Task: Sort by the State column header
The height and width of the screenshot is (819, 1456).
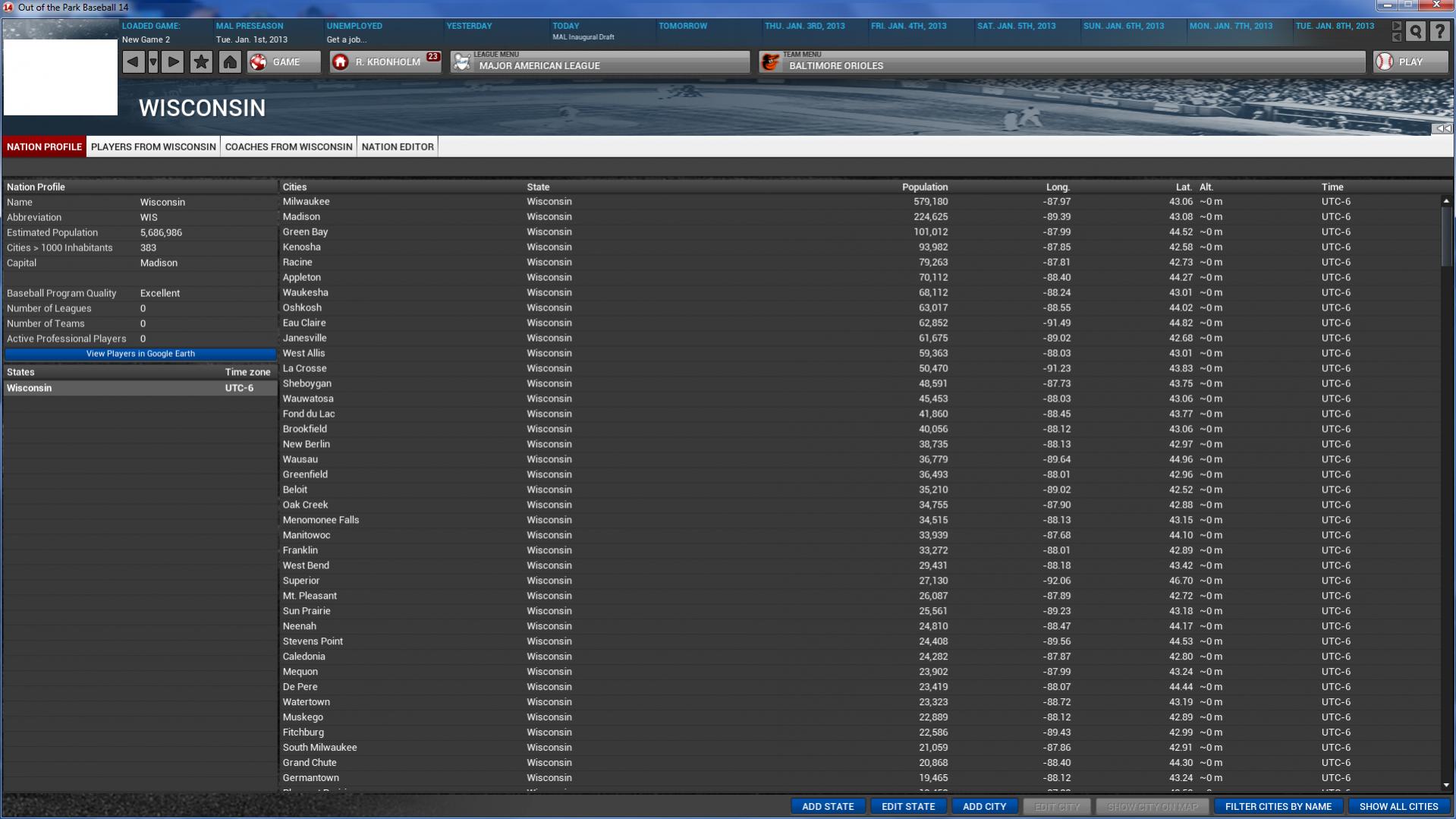Action: (x=538, y=187)
